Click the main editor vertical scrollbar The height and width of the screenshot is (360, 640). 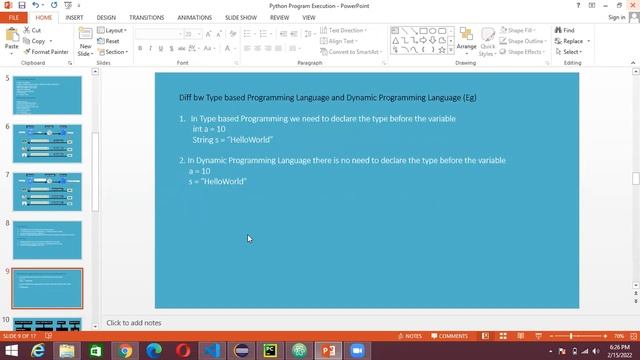click(x=636, y=178)
